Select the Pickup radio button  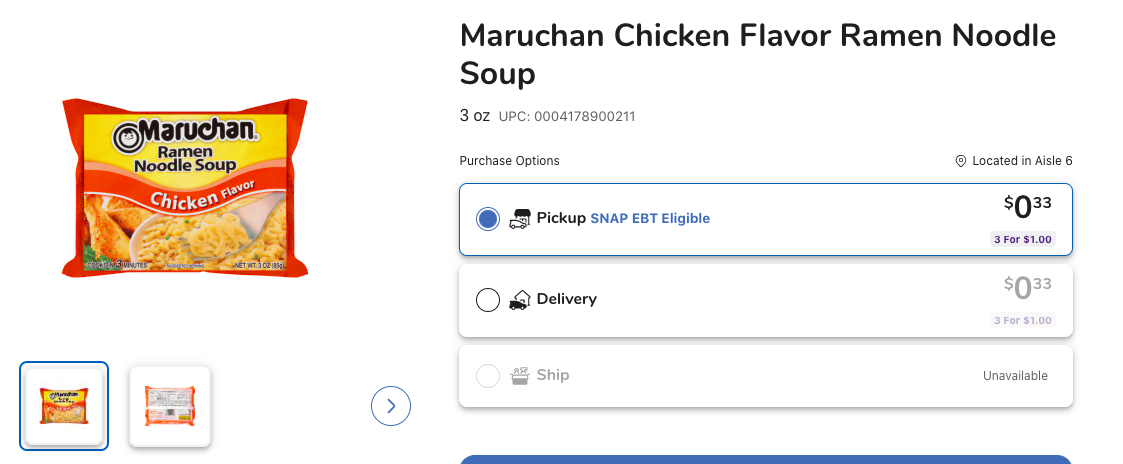coord(488,219)
